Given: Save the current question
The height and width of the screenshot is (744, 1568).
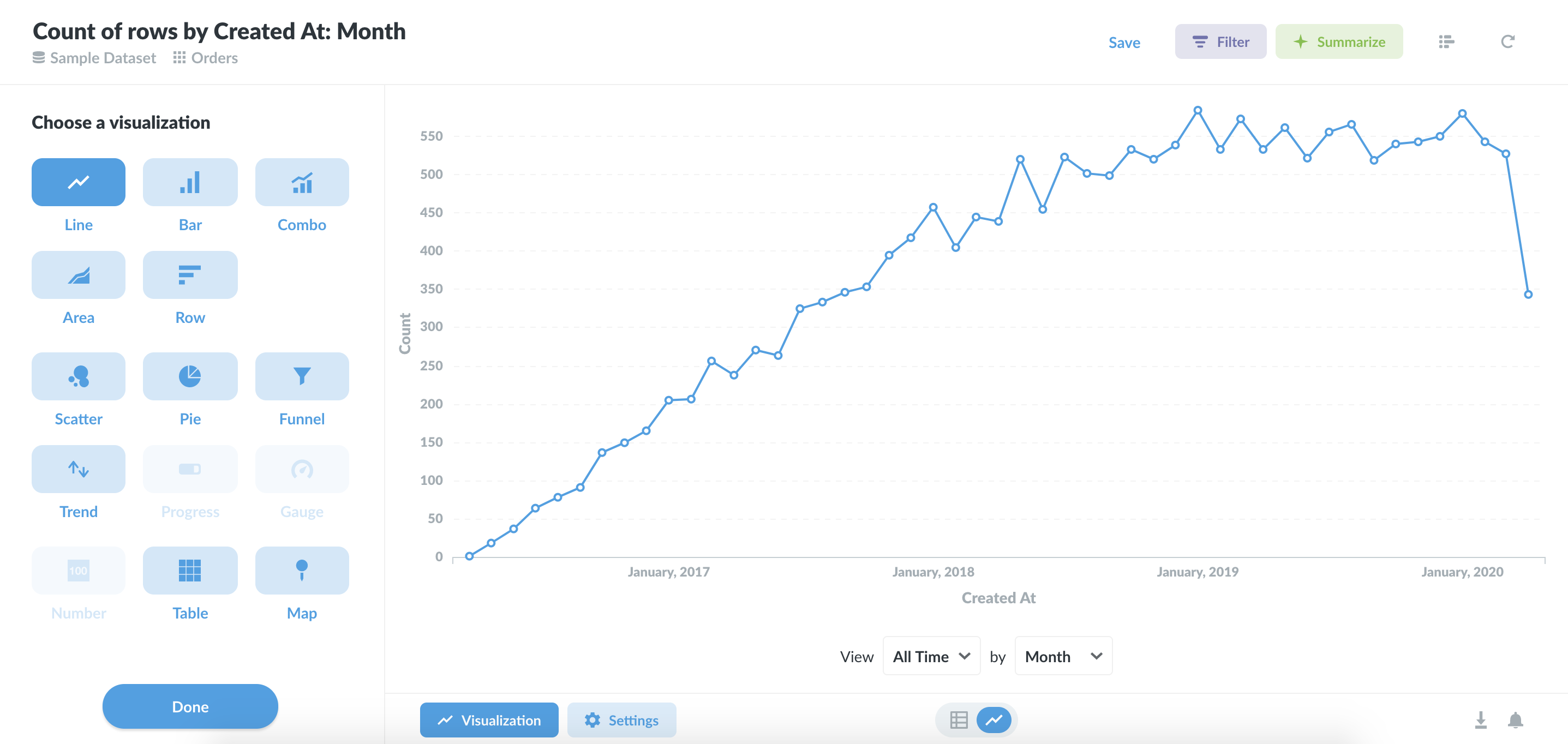Looking at the screenshot, I should tap(1124, 42).
